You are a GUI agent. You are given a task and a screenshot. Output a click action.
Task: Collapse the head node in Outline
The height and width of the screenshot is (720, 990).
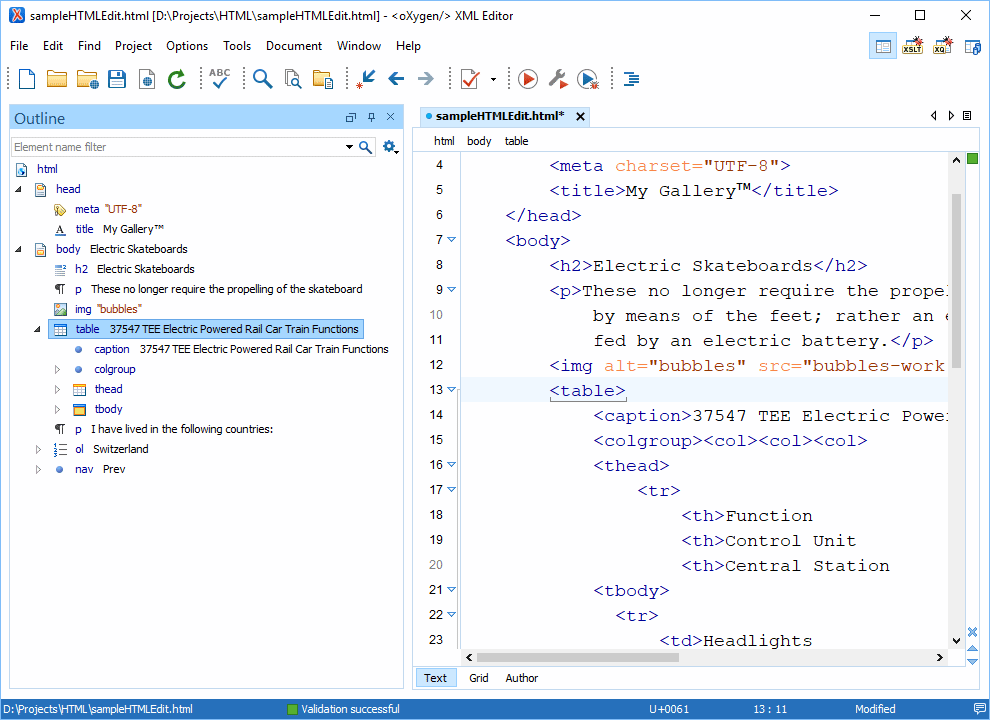click(x=18, y=189)
